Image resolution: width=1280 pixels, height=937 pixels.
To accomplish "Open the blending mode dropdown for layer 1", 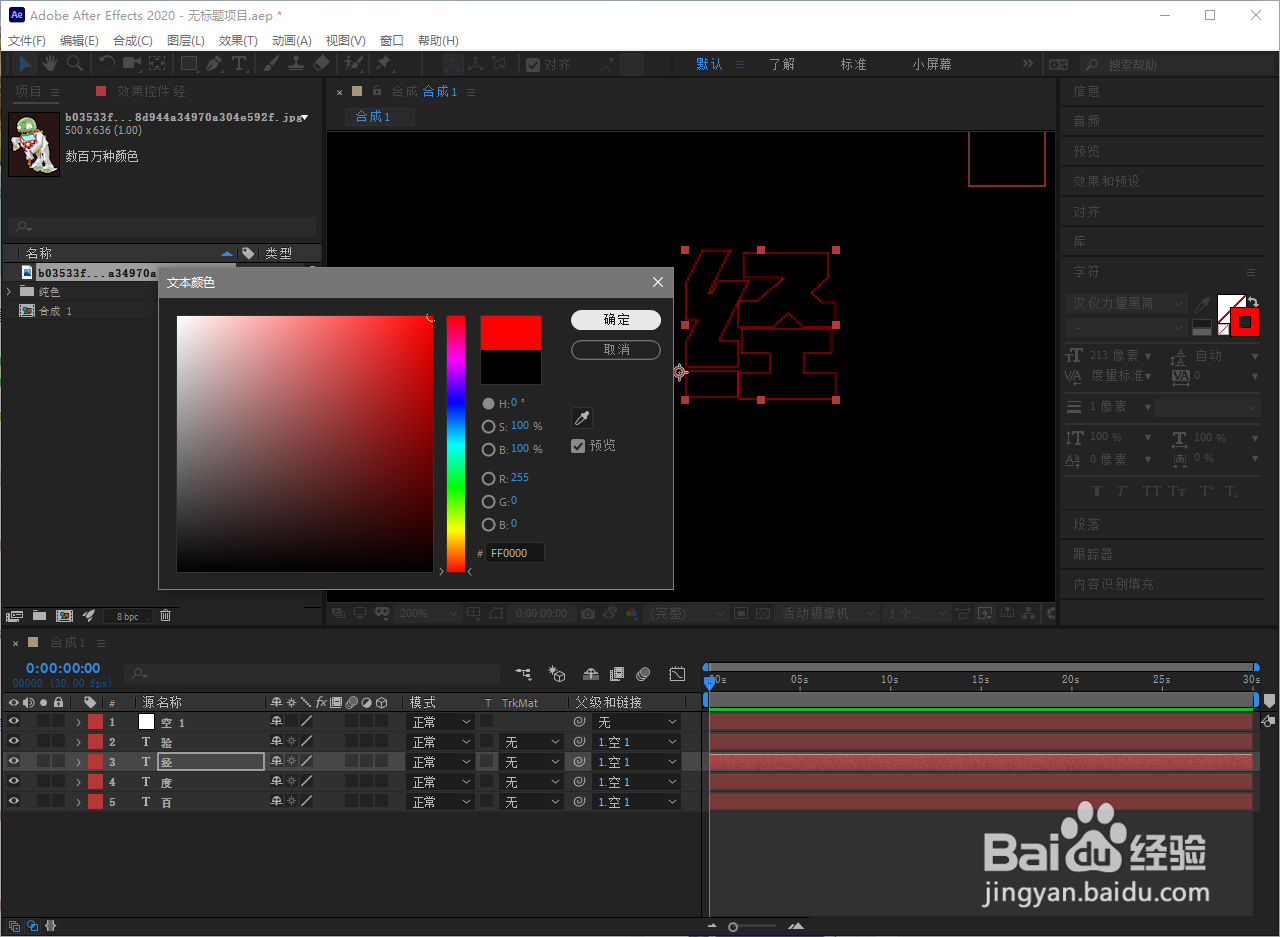I will point(441,722).
